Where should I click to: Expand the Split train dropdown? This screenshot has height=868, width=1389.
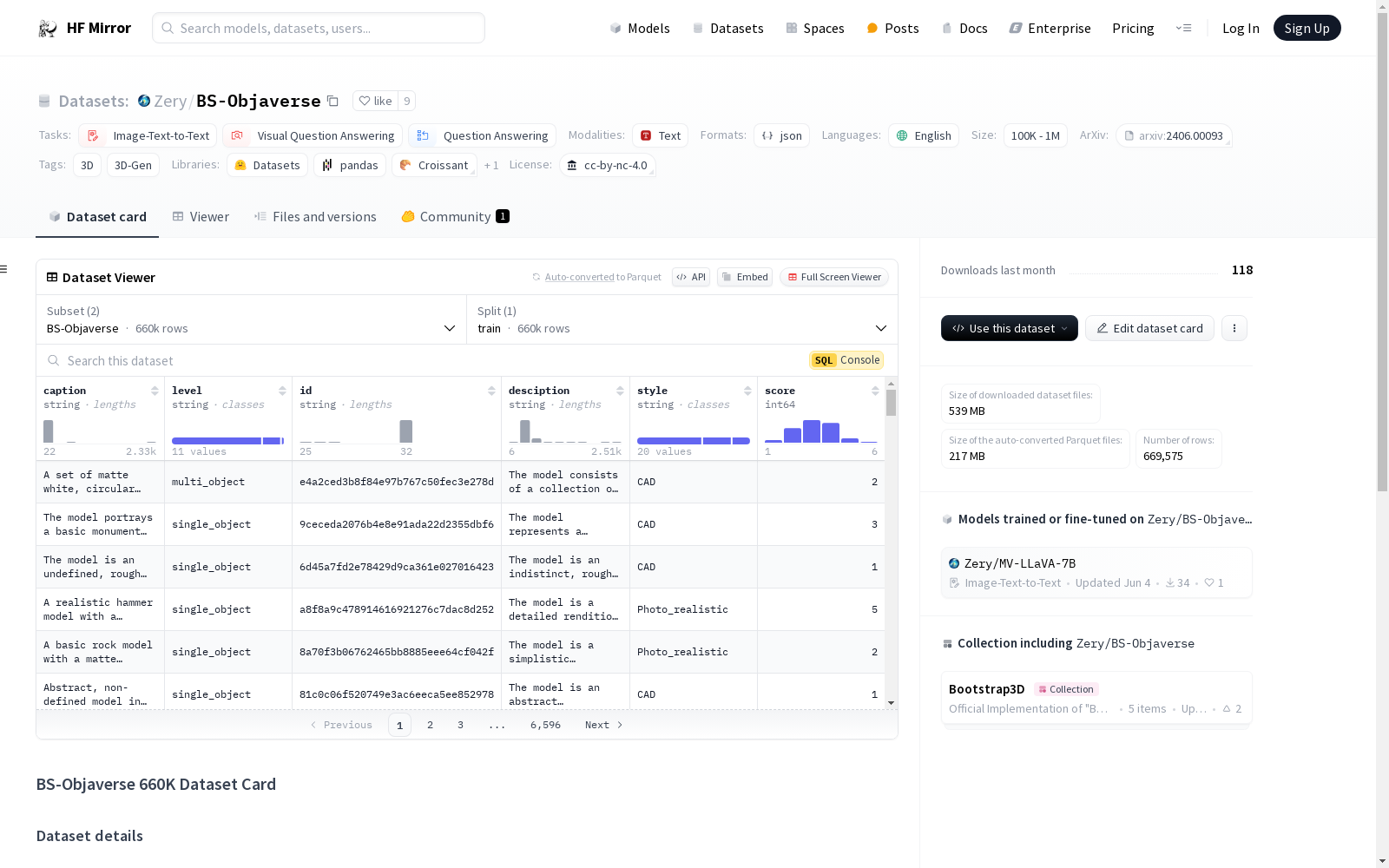point(681,319)
